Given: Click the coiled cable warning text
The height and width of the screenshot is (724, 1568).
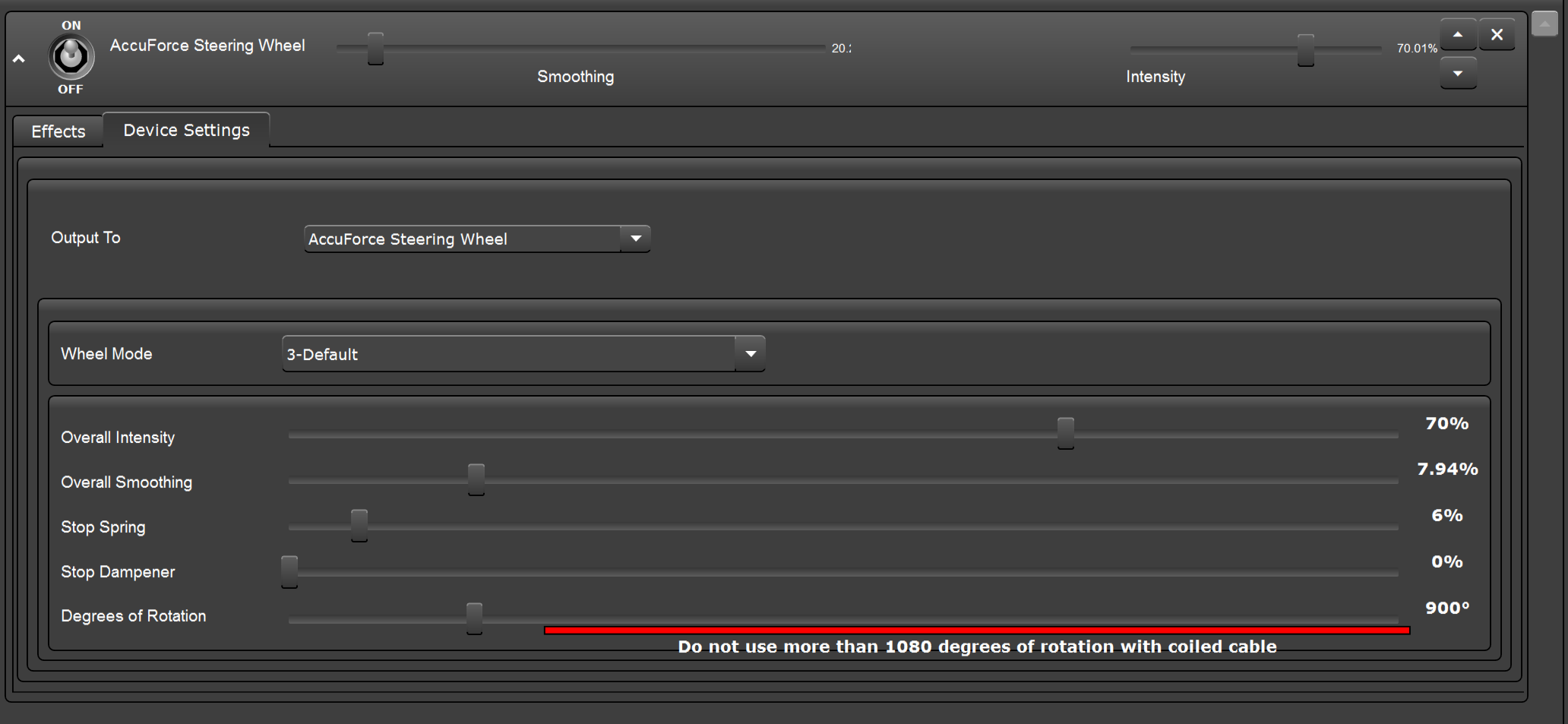Looking at the screenshot, I should (977, 647).
